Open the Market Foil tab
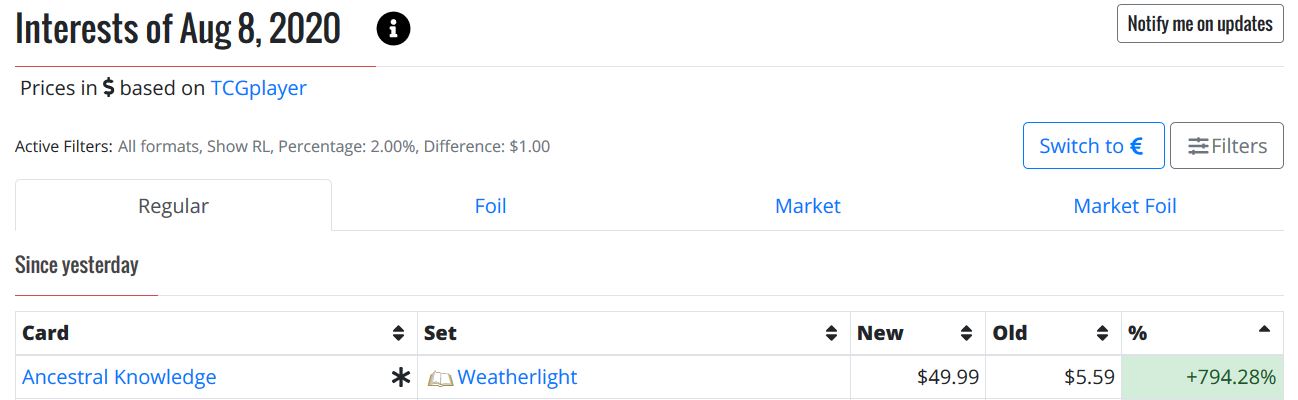The image size is (1298, 400). point(1124,206)
